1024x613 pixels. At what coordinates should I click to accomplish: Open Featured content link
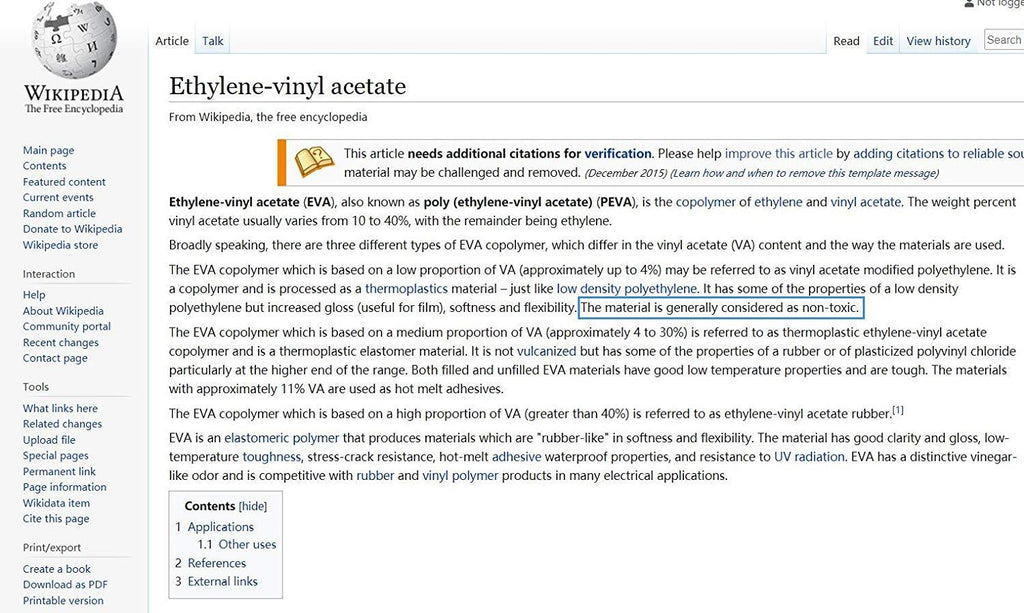[64, 182]
